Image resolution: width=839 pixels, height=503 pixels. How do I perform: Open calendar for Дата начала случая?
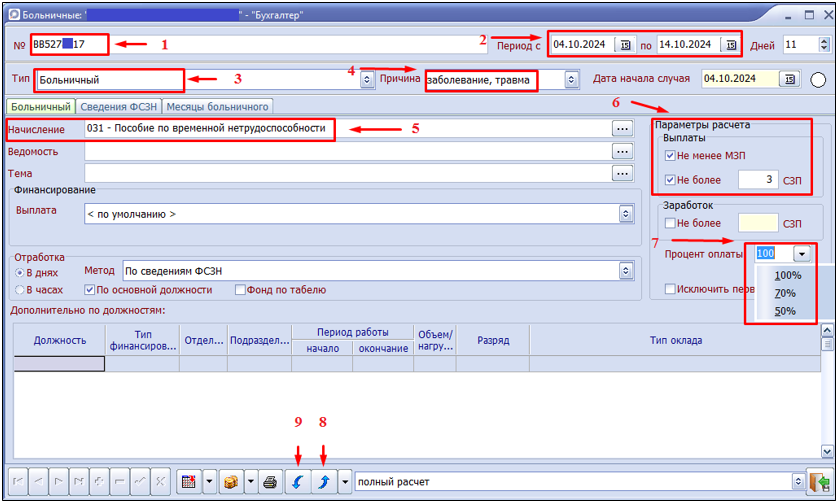click(x=789, y=79)
